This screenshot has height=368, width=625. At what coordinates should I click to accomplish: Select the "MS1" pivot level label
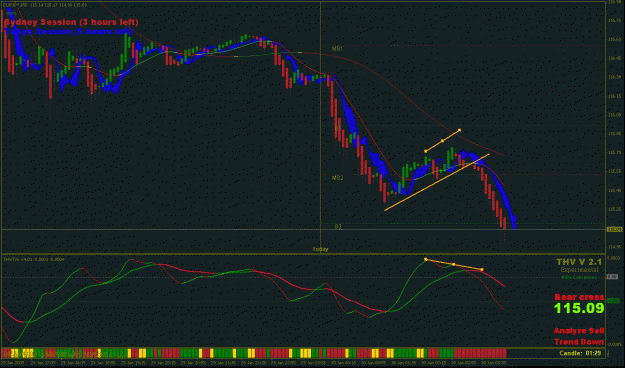[337, 49]
